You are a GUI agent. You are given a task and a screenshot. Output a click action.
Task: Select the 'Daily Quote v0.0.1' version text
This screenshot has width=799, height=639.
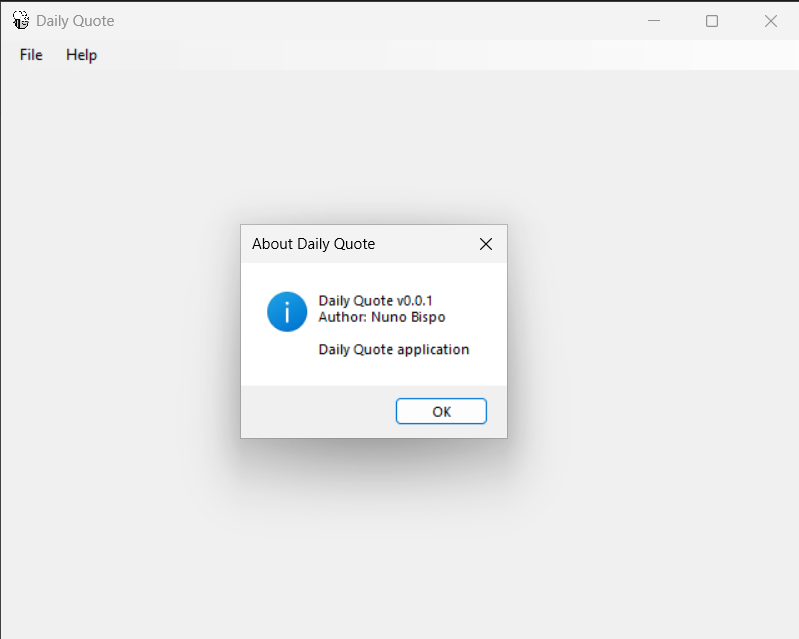(x=376, y=301)
